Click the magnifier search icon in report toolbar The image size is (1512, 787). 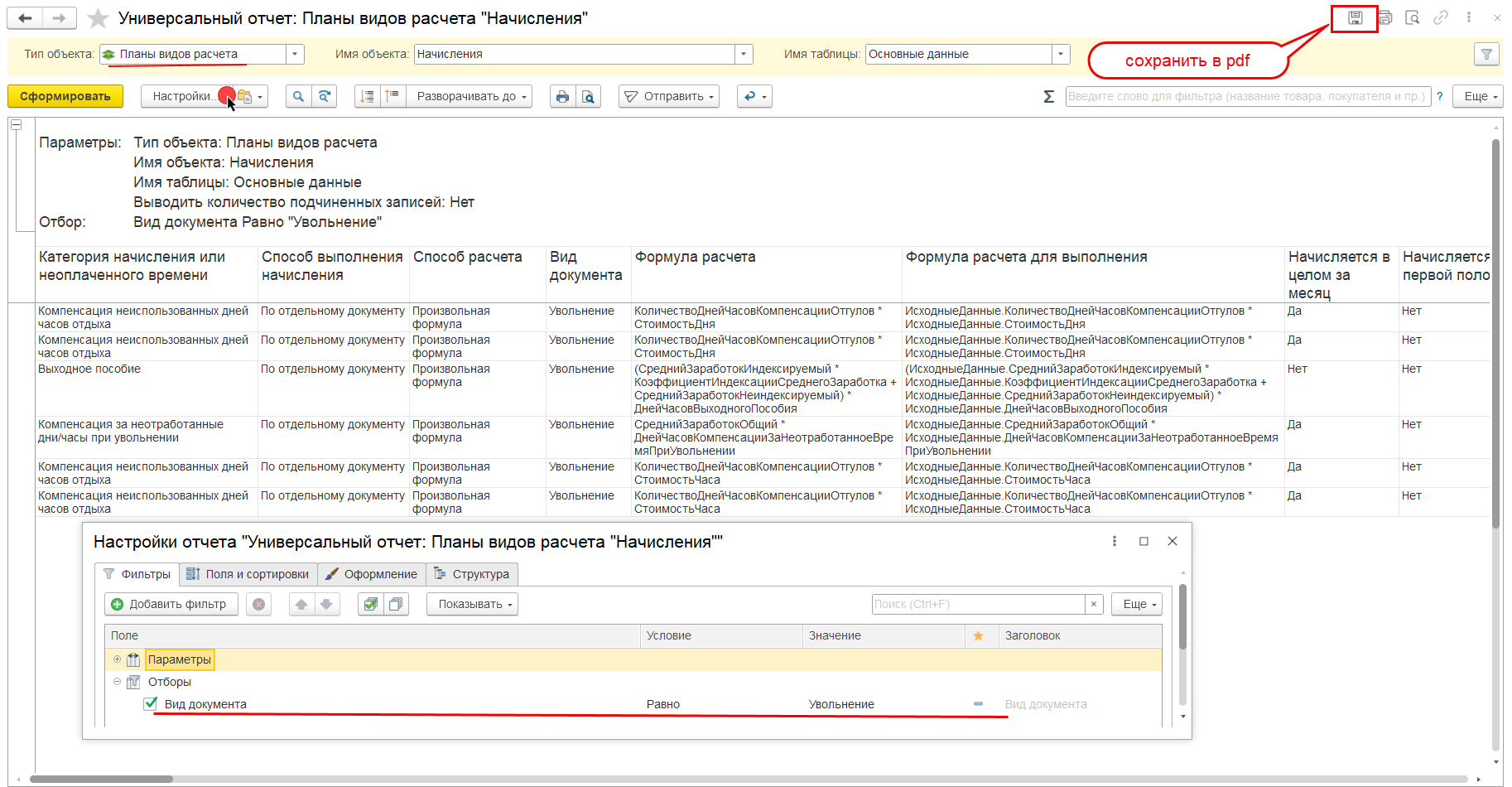(298, 97)
